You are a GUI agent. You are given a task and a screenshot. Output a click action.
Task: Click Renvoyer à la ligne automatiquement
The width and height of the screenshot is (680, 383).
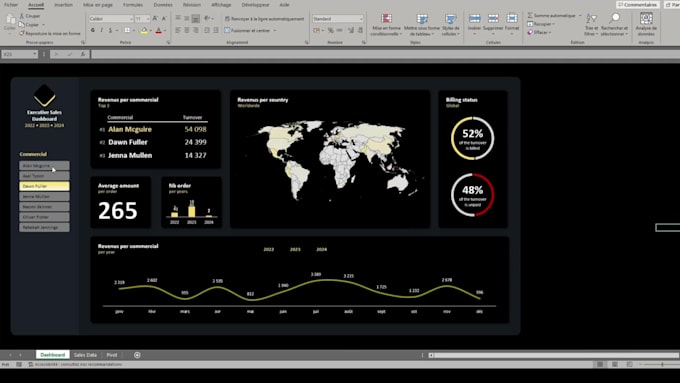[x=264, y=19]
